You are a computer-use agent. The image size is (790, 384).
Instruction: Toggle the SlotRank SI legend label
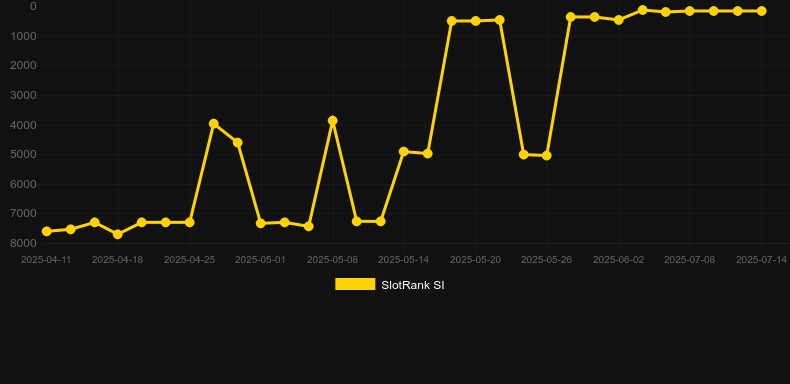413,285
